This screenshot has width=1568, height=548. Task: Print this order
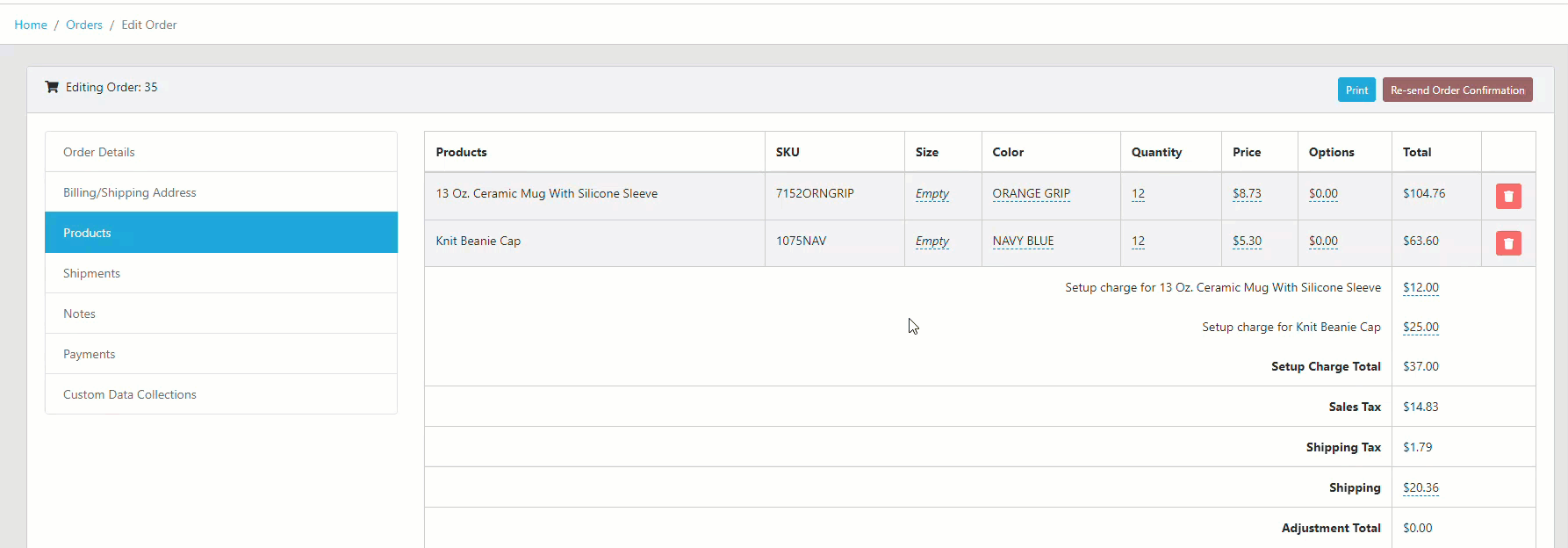[x=1356, y=90]
